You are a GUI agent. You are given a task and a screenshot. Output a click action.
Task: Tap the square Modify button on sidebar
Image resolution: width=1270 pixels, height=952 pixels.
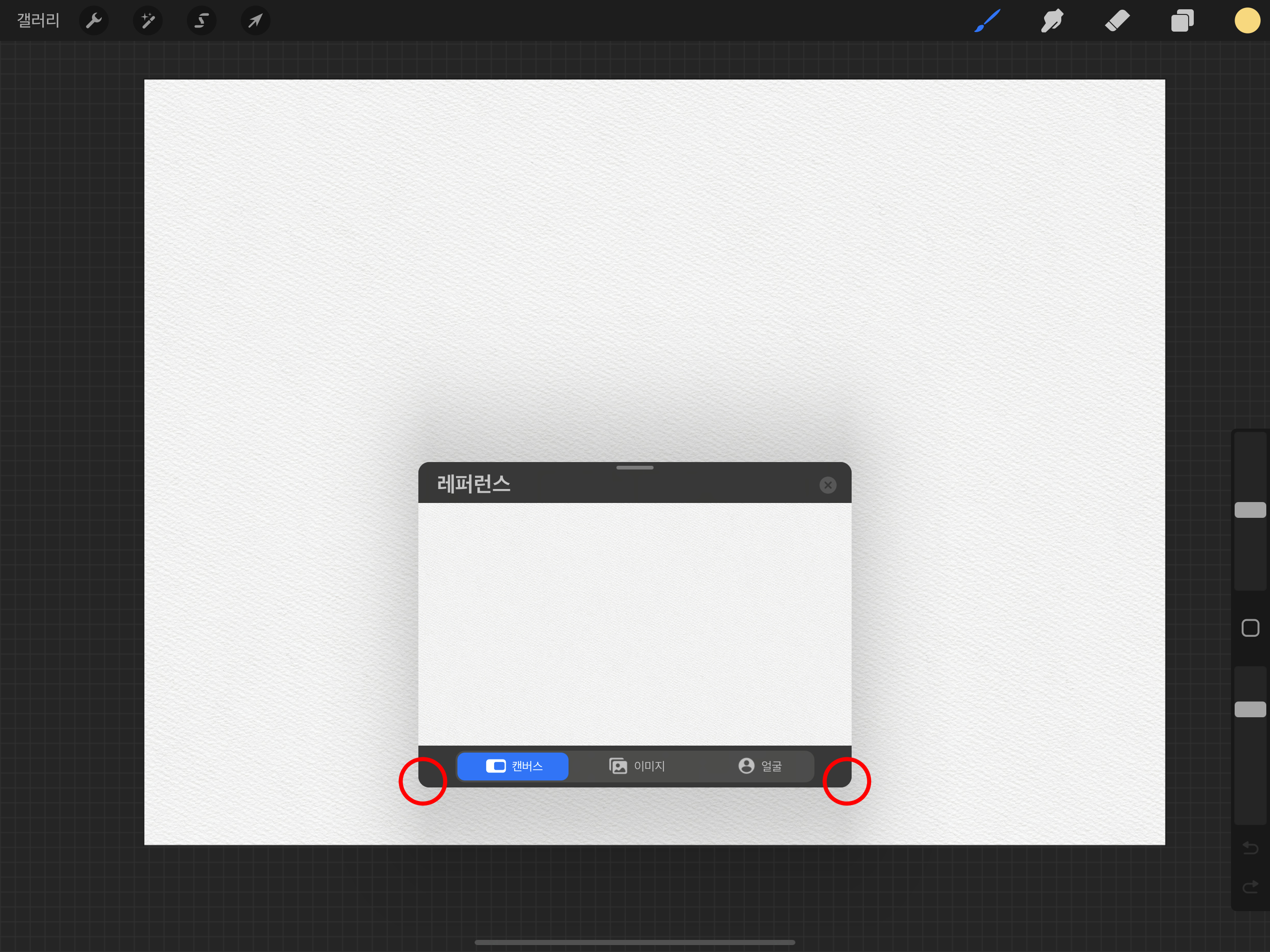click(x=1250, y=628)
